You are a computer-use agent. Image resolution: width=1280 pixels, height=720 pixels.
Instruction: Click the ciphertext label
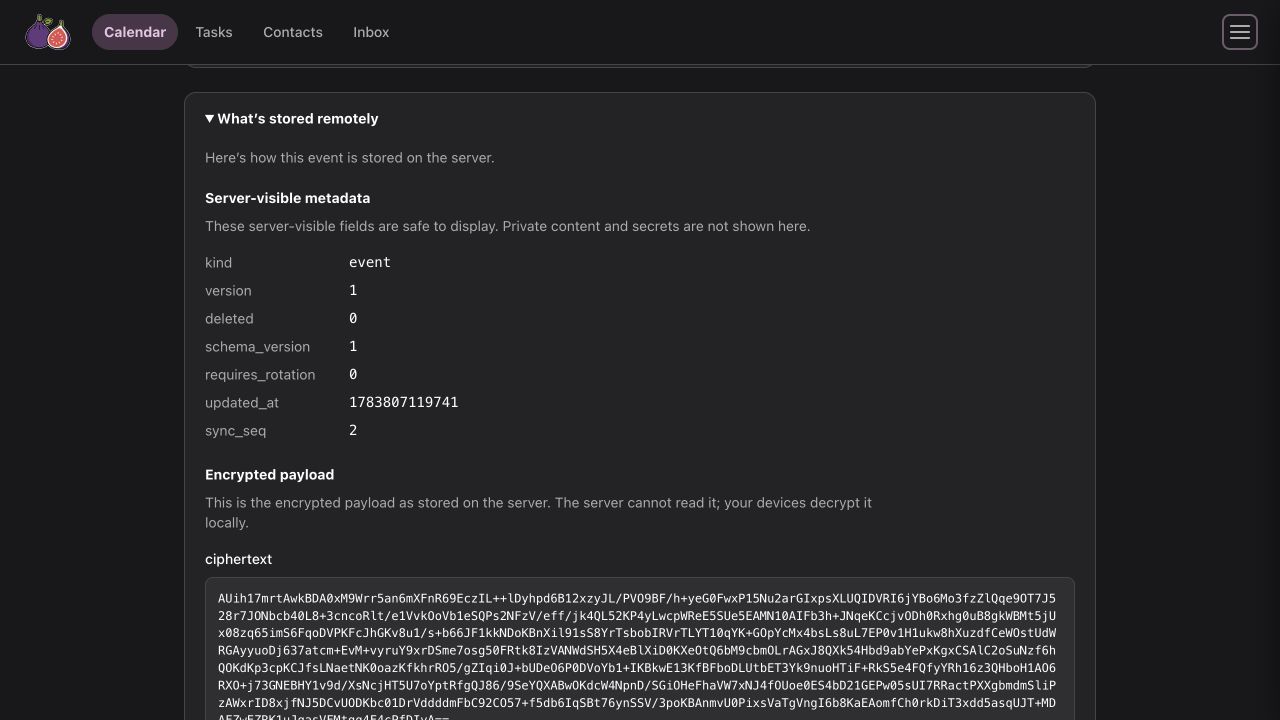(x=238, y=559)
